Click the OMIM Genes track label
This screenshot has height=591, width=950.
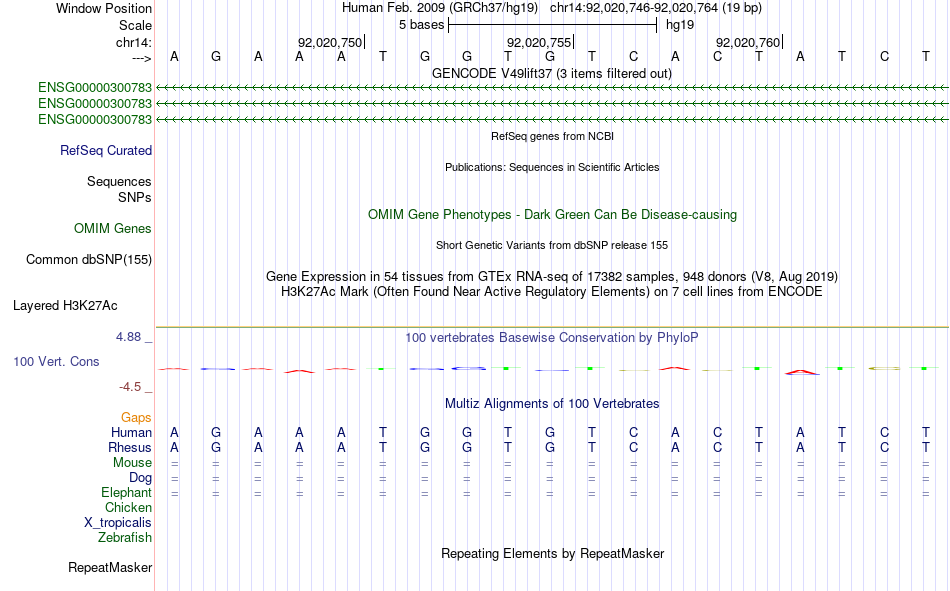click(113, 229)
